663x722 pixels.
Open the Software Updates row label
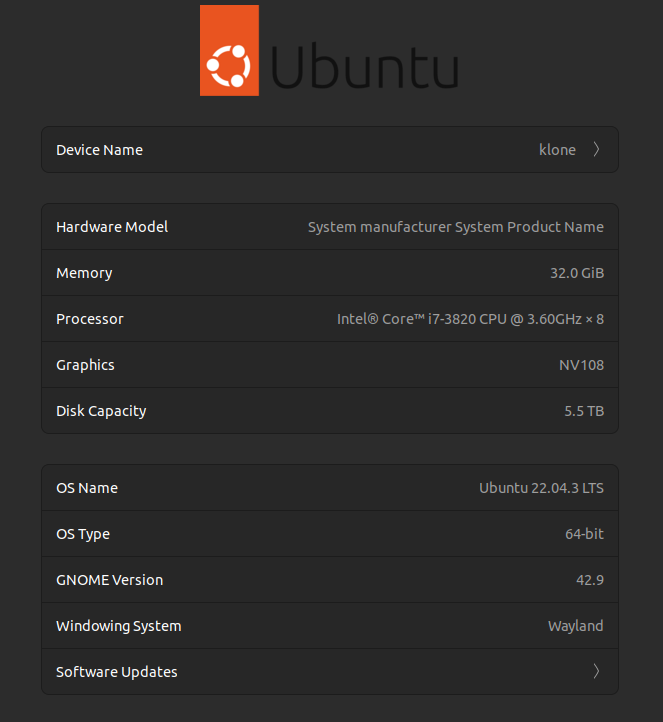pos(116,672)
